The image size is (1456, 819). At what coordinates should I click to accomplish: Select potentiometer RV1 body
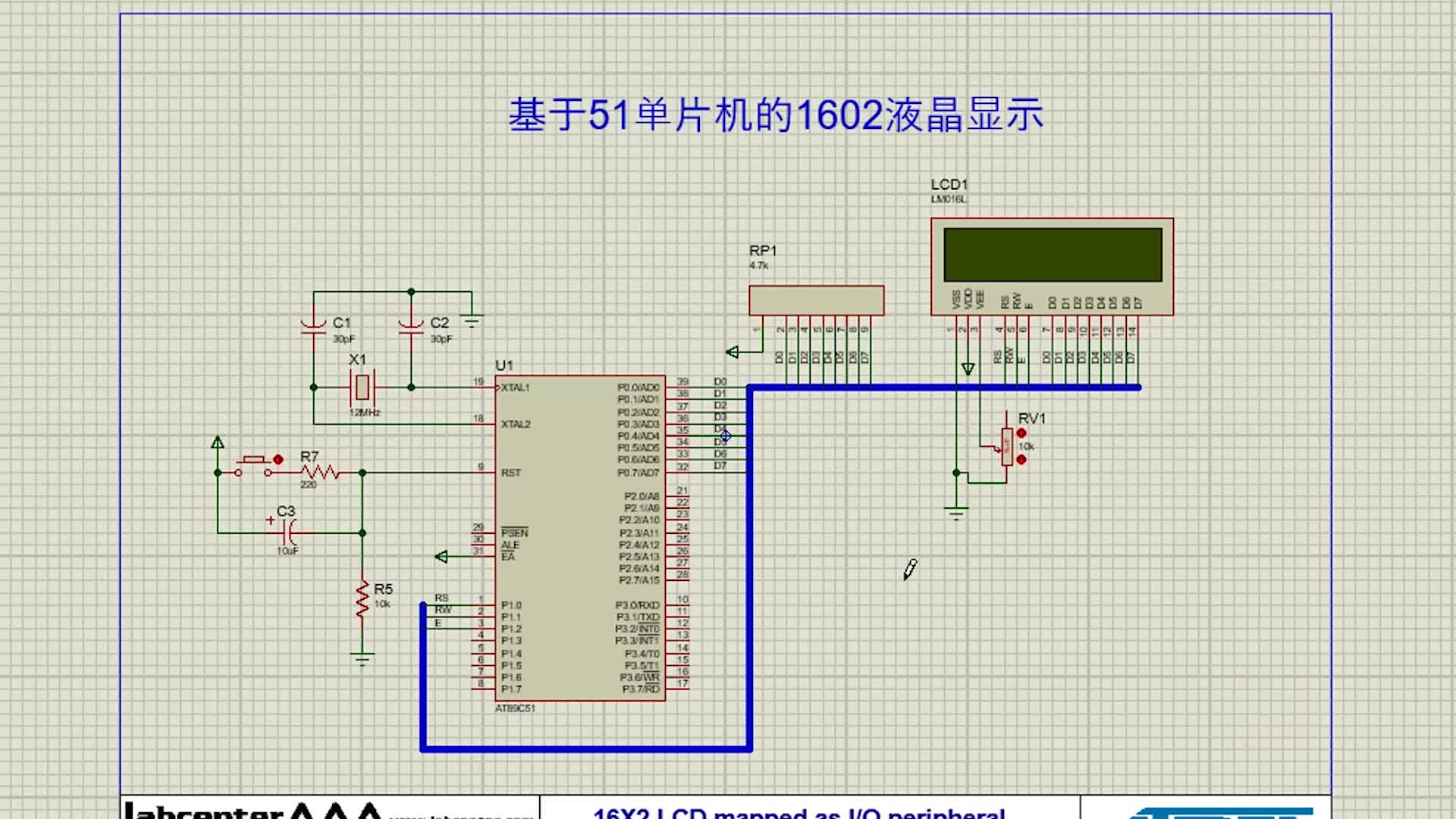(1006, 447)
